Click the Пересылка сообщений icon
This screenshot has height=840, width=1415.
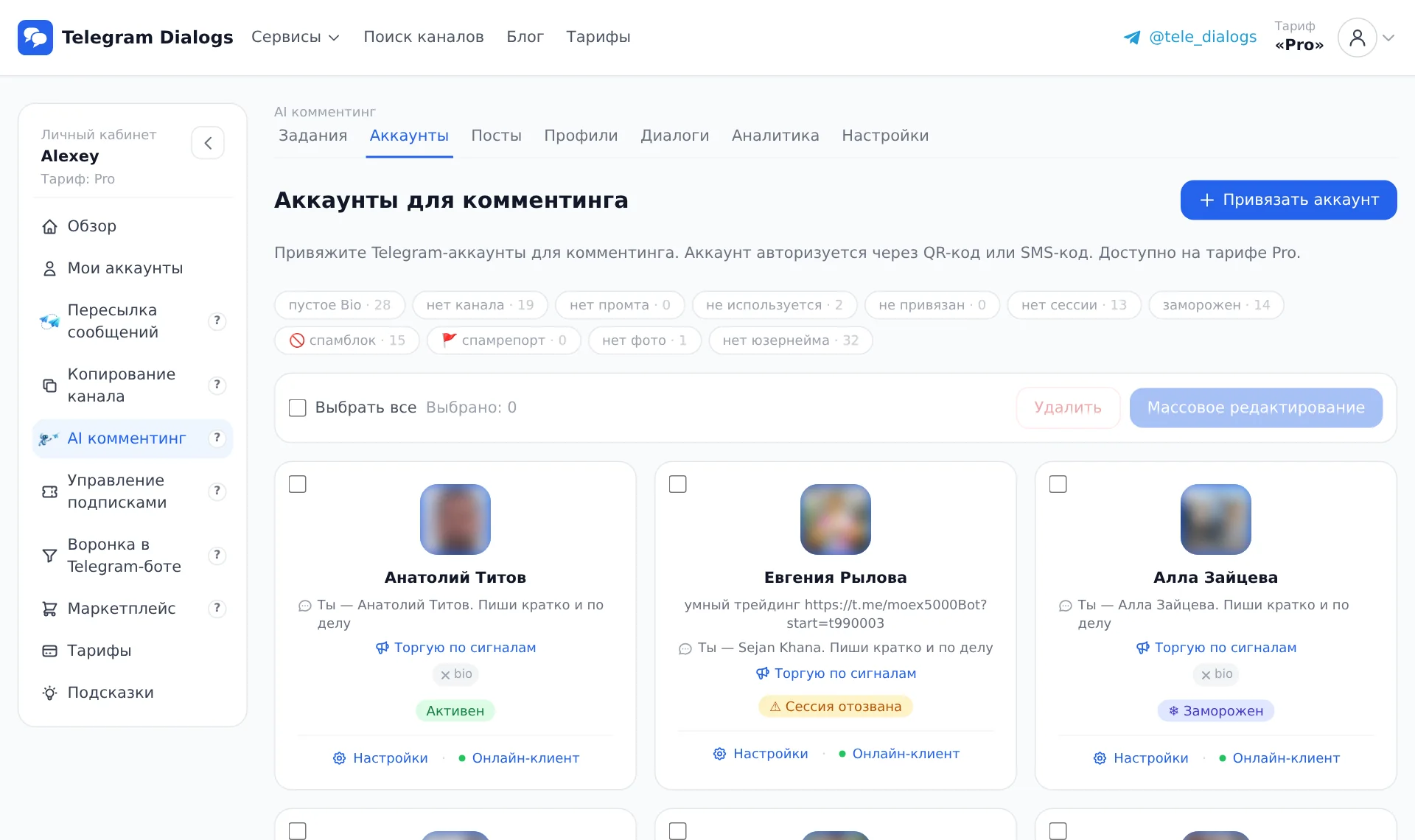tap(49, 321)
